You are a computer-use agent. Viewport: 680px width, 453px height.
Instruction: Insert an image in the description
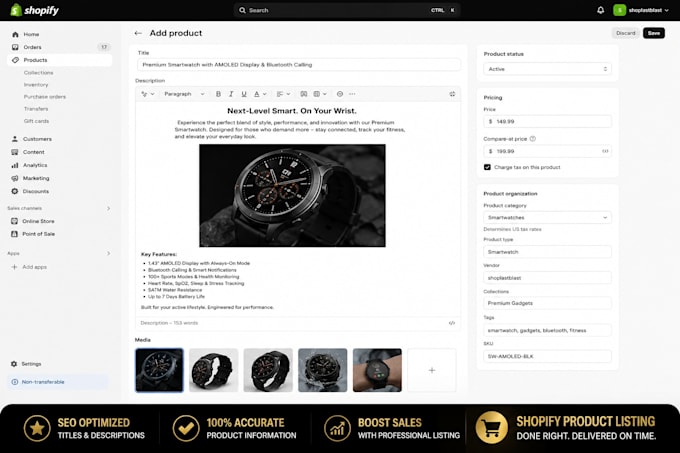tap(304, 94)
